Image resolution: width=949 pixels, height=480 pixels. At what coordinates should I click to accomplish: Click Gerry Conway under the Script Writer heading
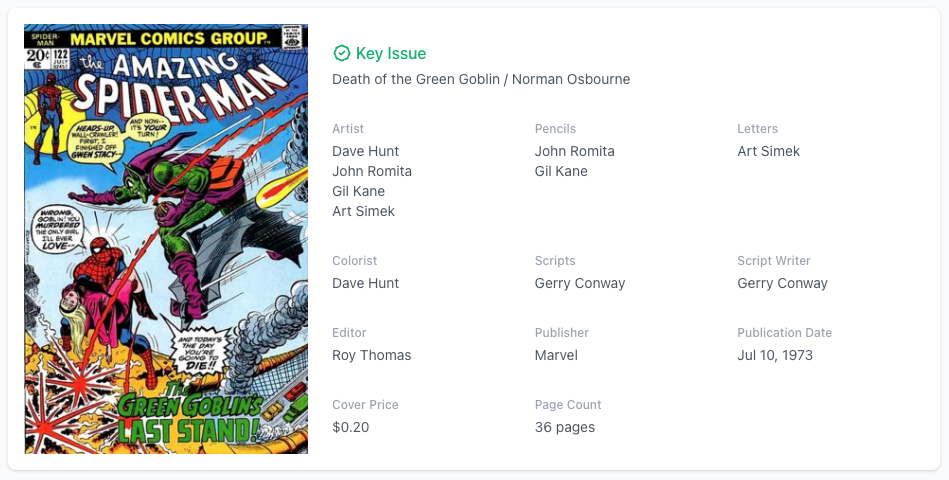[783, 283]
